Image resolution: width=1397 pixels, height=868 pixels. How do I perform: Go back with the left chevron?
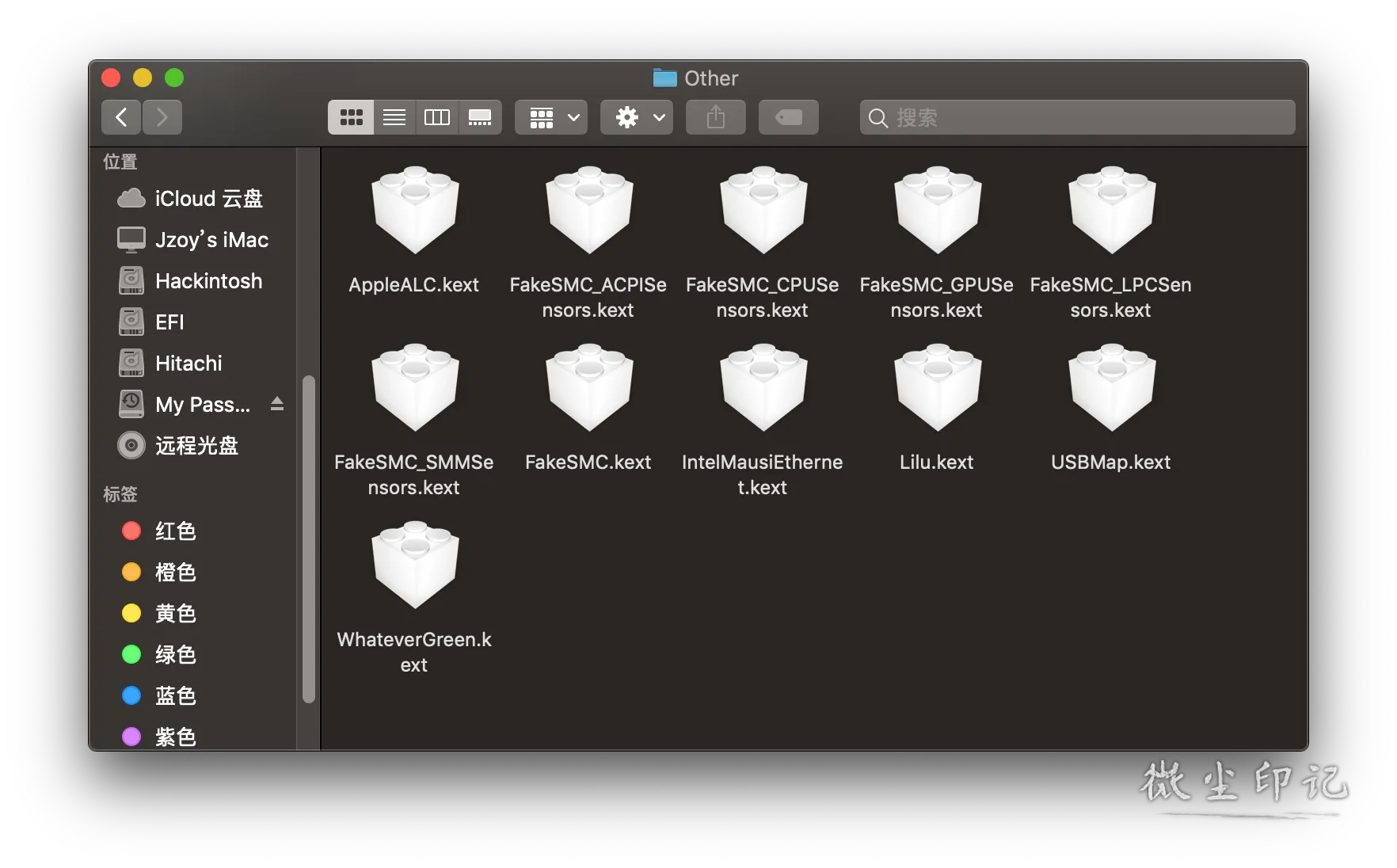(x=121, y=118)
